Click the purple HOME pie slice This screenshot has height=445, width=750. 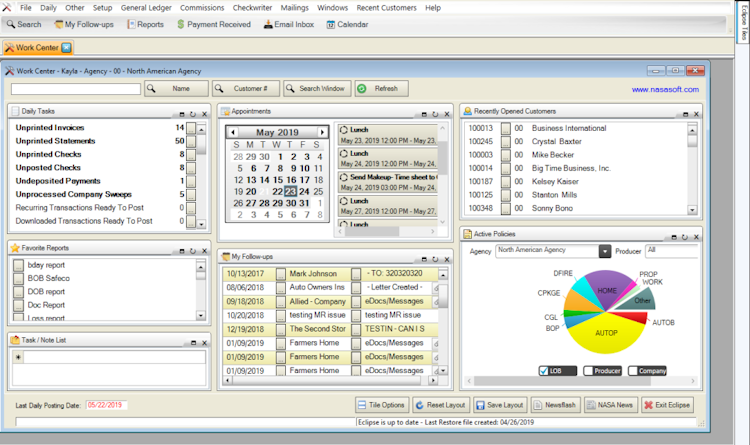point(607,289)
